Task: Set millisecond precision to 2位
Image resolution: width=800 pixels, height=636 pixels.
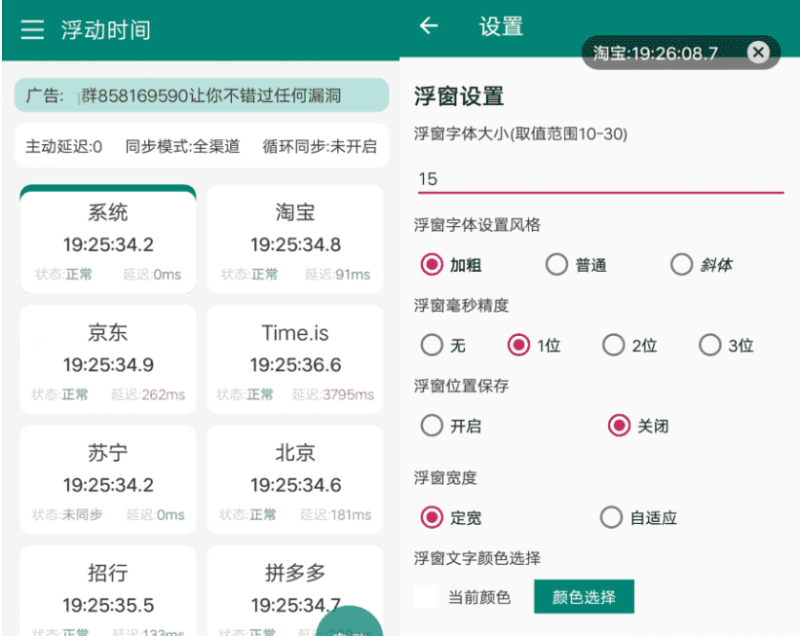Action: [x=613, y=345]
